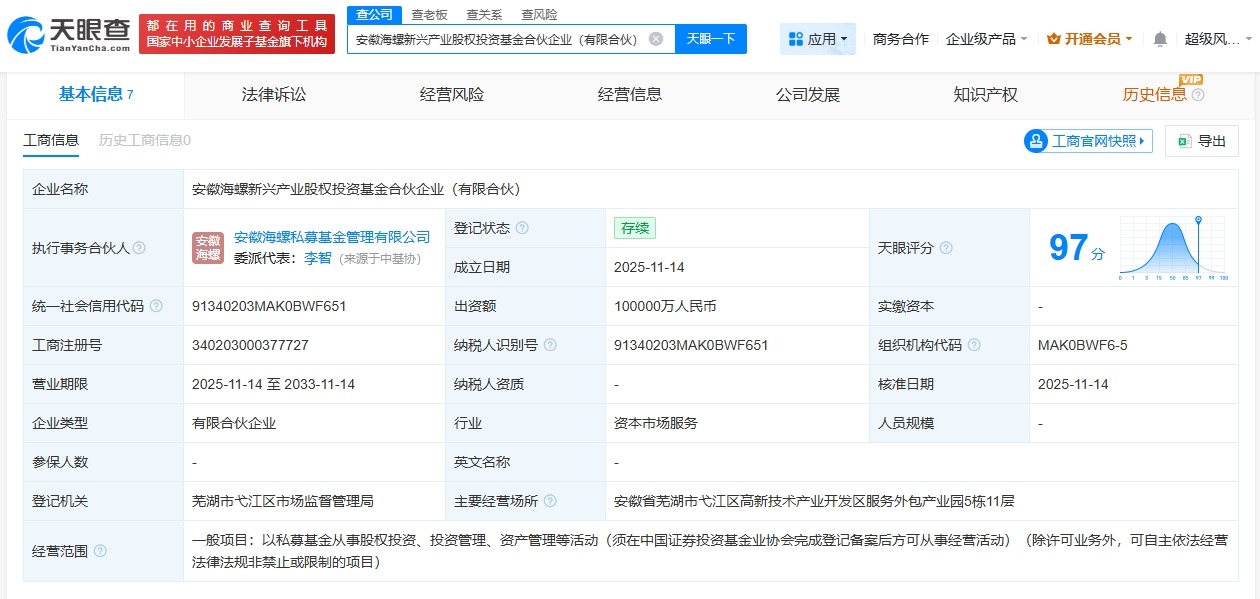This screenshot has width=1260, height=599.
Task: Expand the 企业级产品 dropdown
Action: (983, 38)
